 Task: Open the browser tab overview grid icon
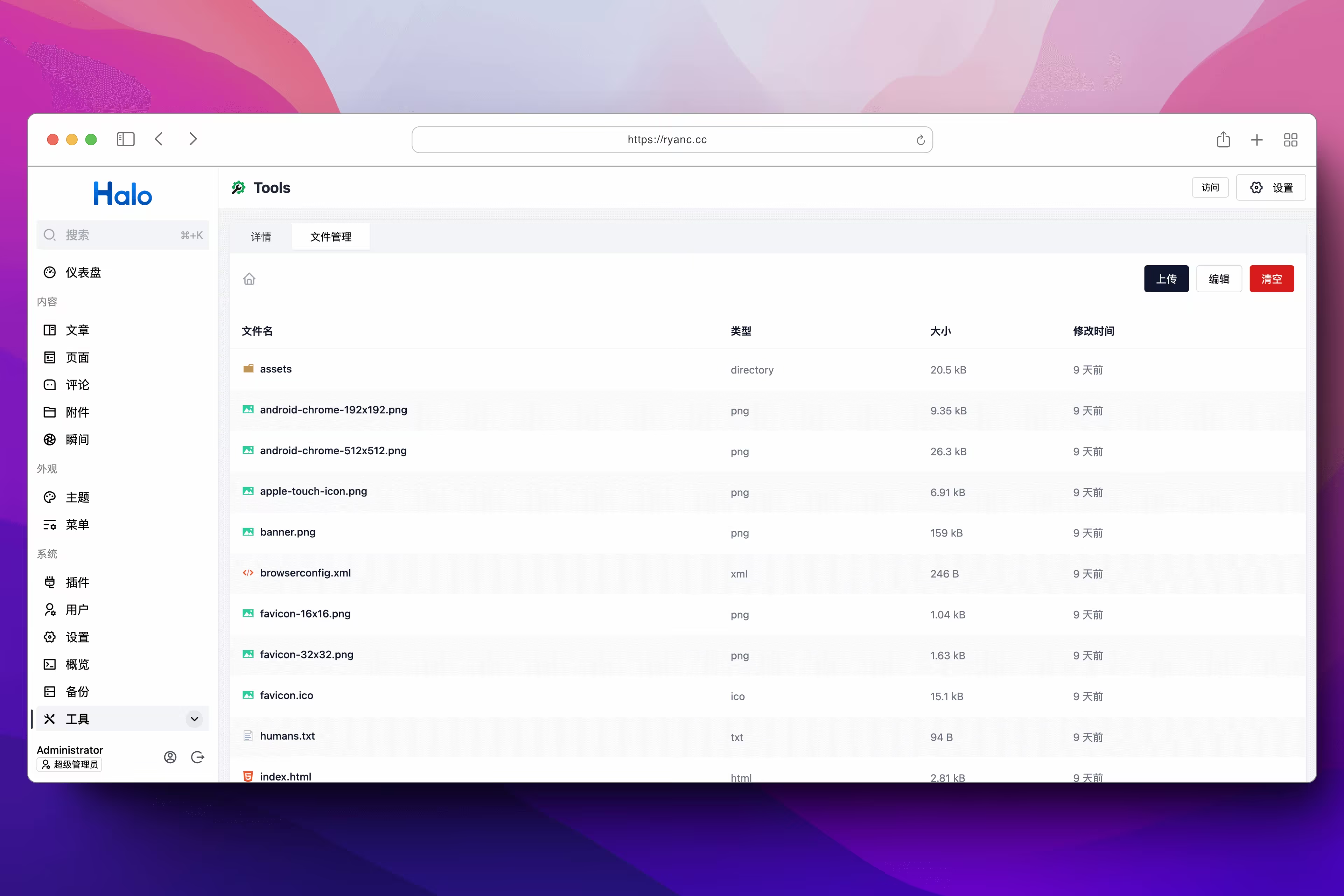[1290, 140]
